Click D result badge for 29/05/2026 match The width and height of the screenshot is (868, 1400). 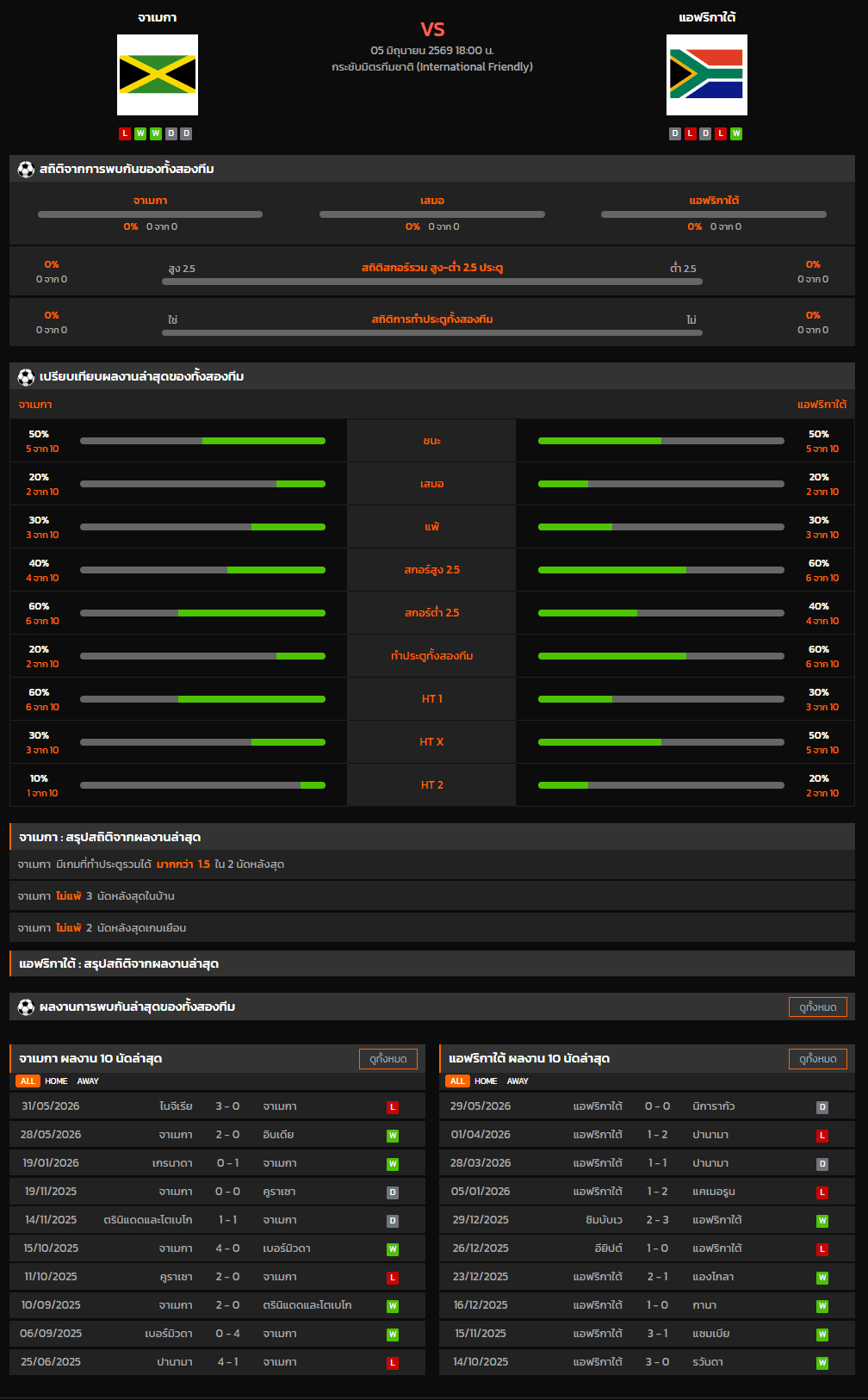pos(822,1107)
